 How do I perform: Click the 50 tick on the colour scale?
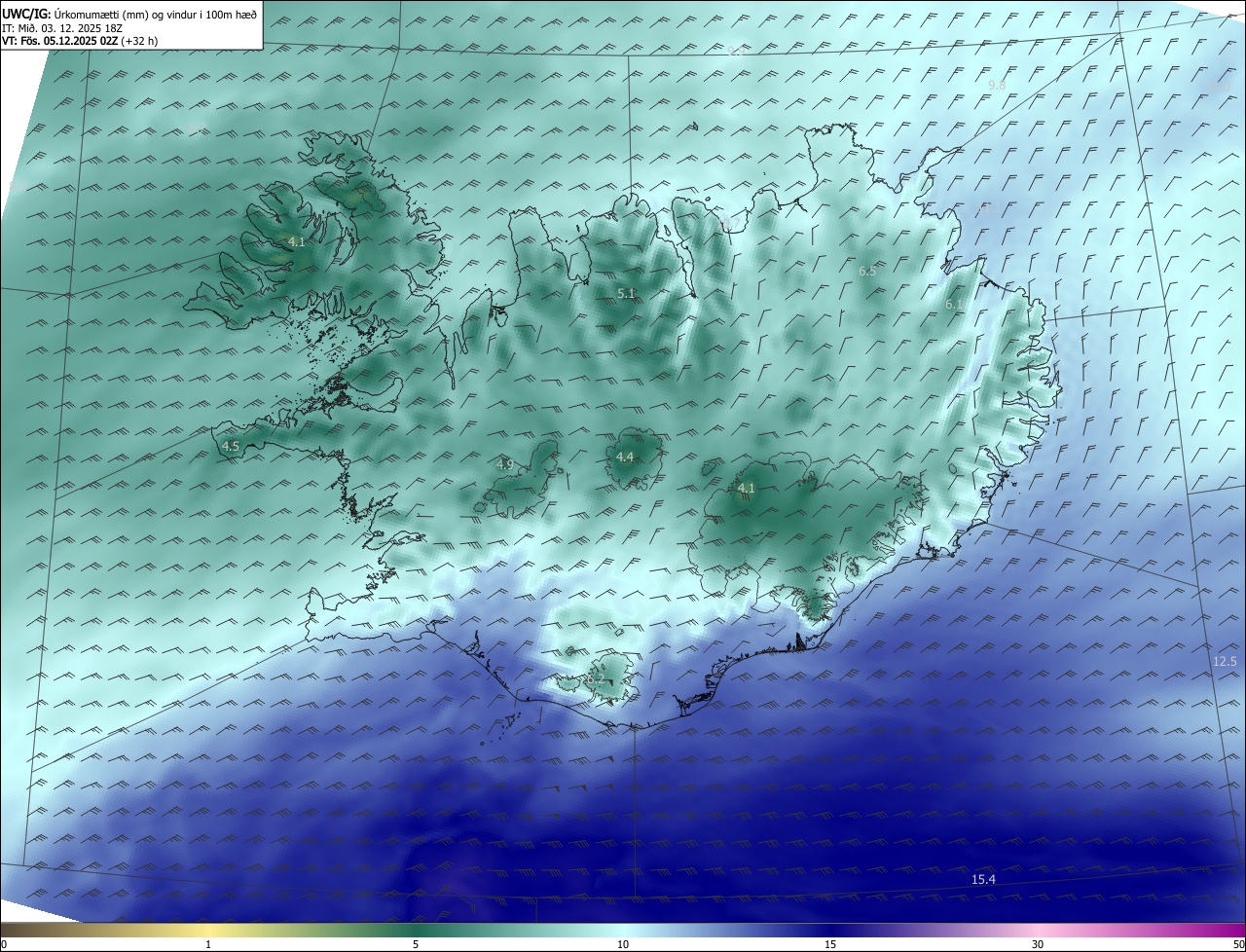point(1238,944)
